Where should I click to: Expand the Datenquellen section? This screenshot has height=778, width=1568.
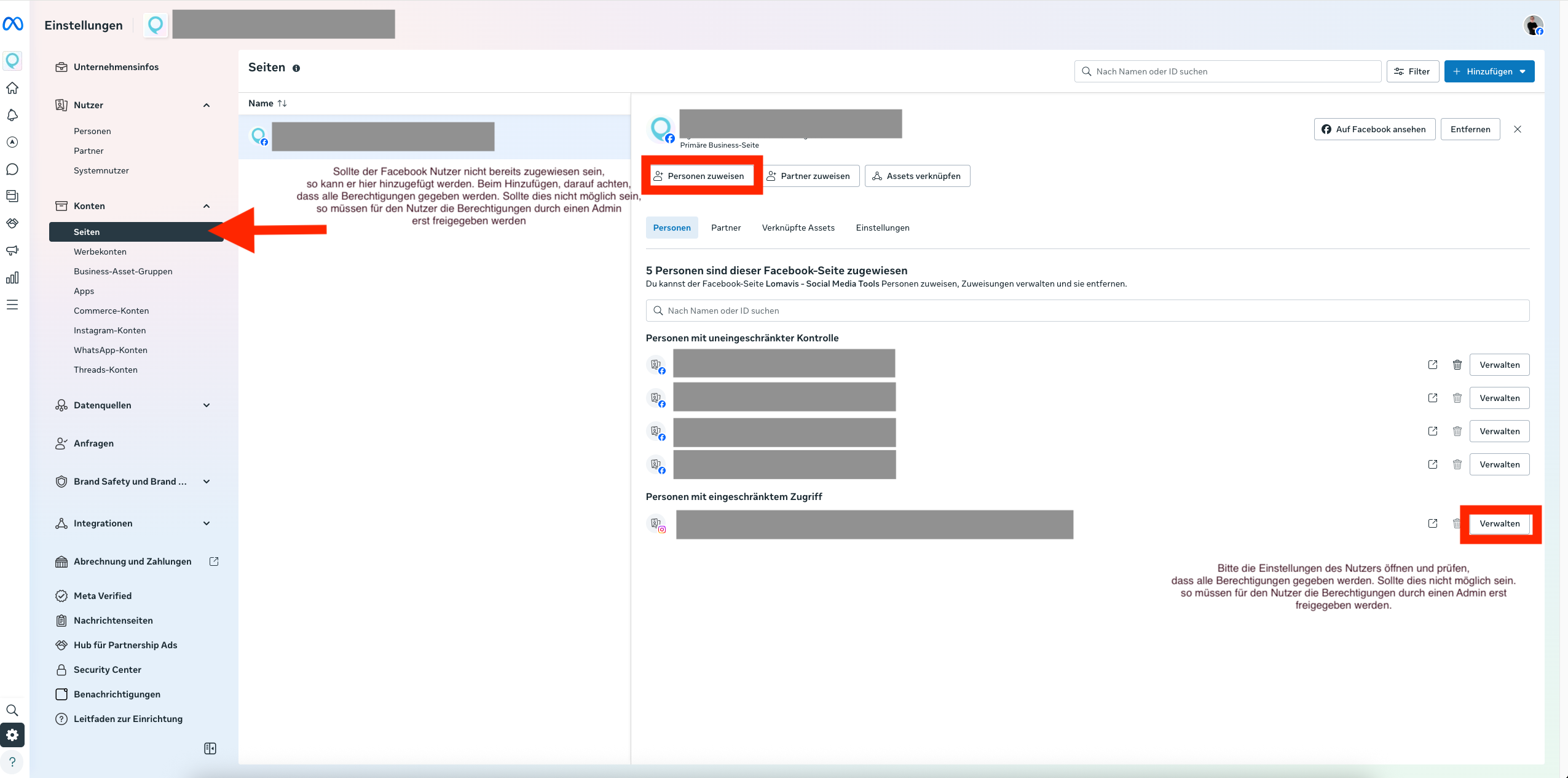[x=207, y=405]
